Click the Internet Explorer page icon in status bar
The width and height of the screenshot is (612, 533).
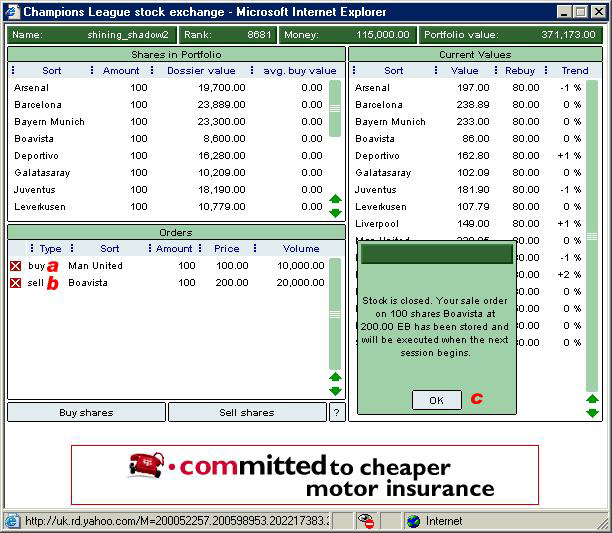pos(12,521)
